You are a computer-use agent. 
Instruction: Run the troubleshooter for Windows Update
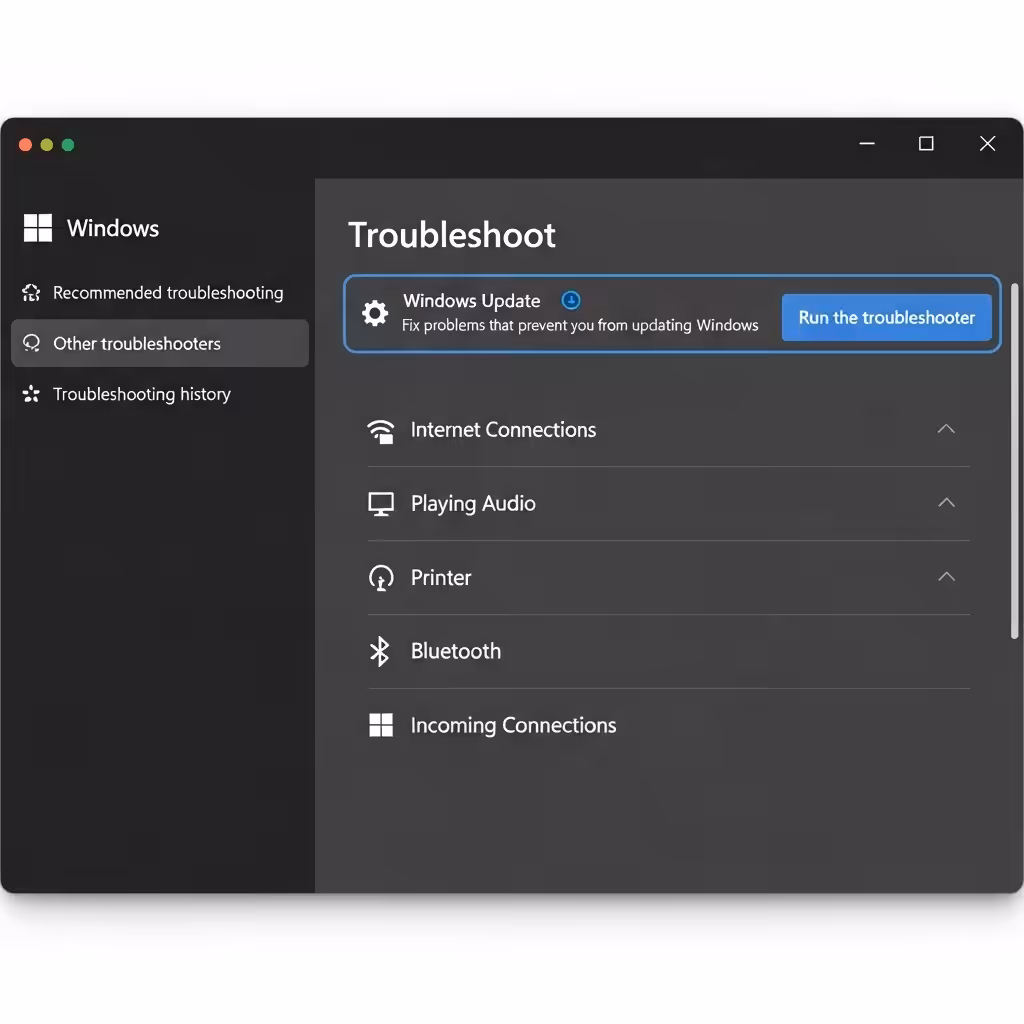[x=886, y=317]
